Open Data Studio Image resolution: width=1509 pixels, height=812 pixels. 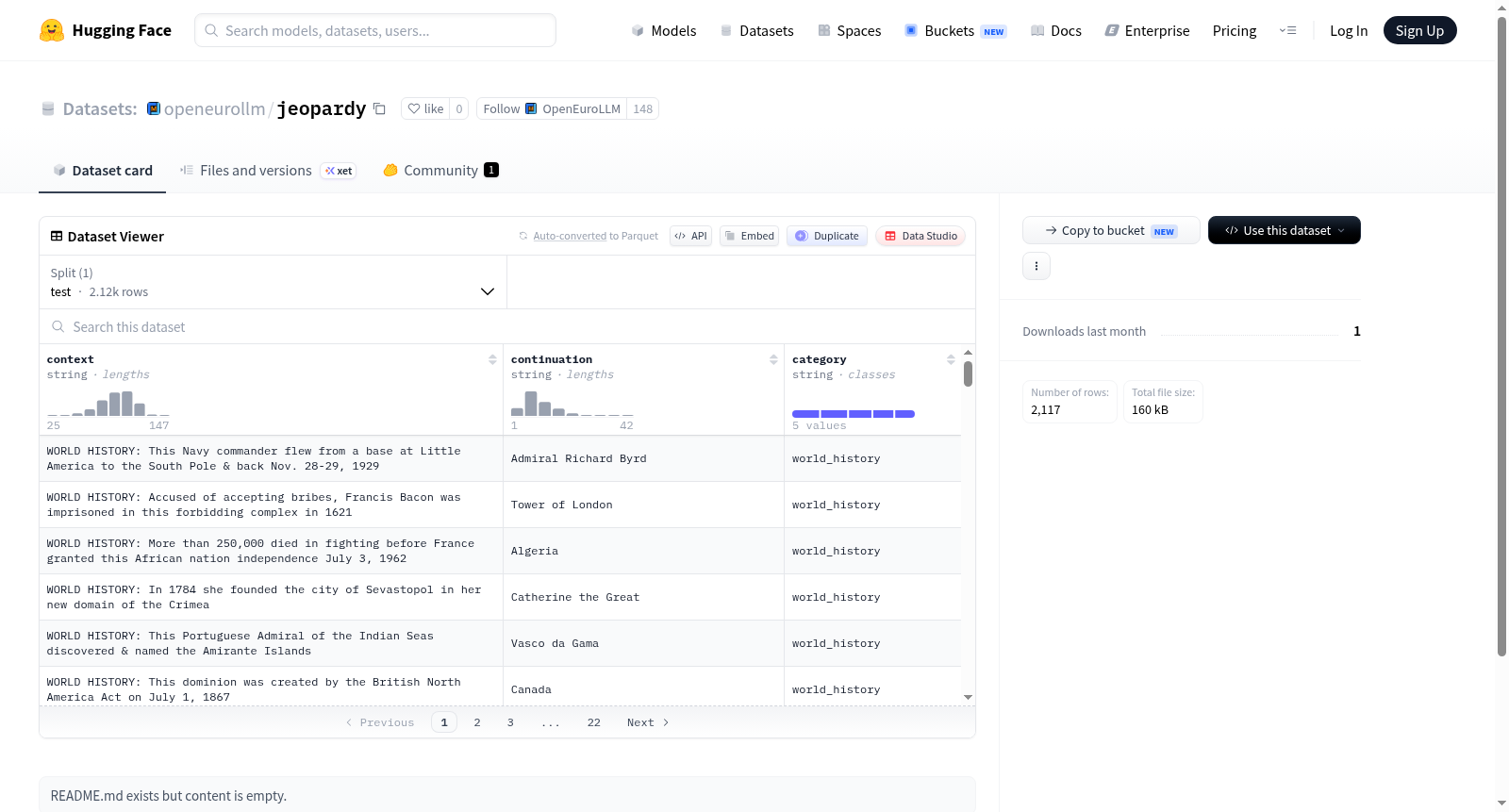coord(920,236)
